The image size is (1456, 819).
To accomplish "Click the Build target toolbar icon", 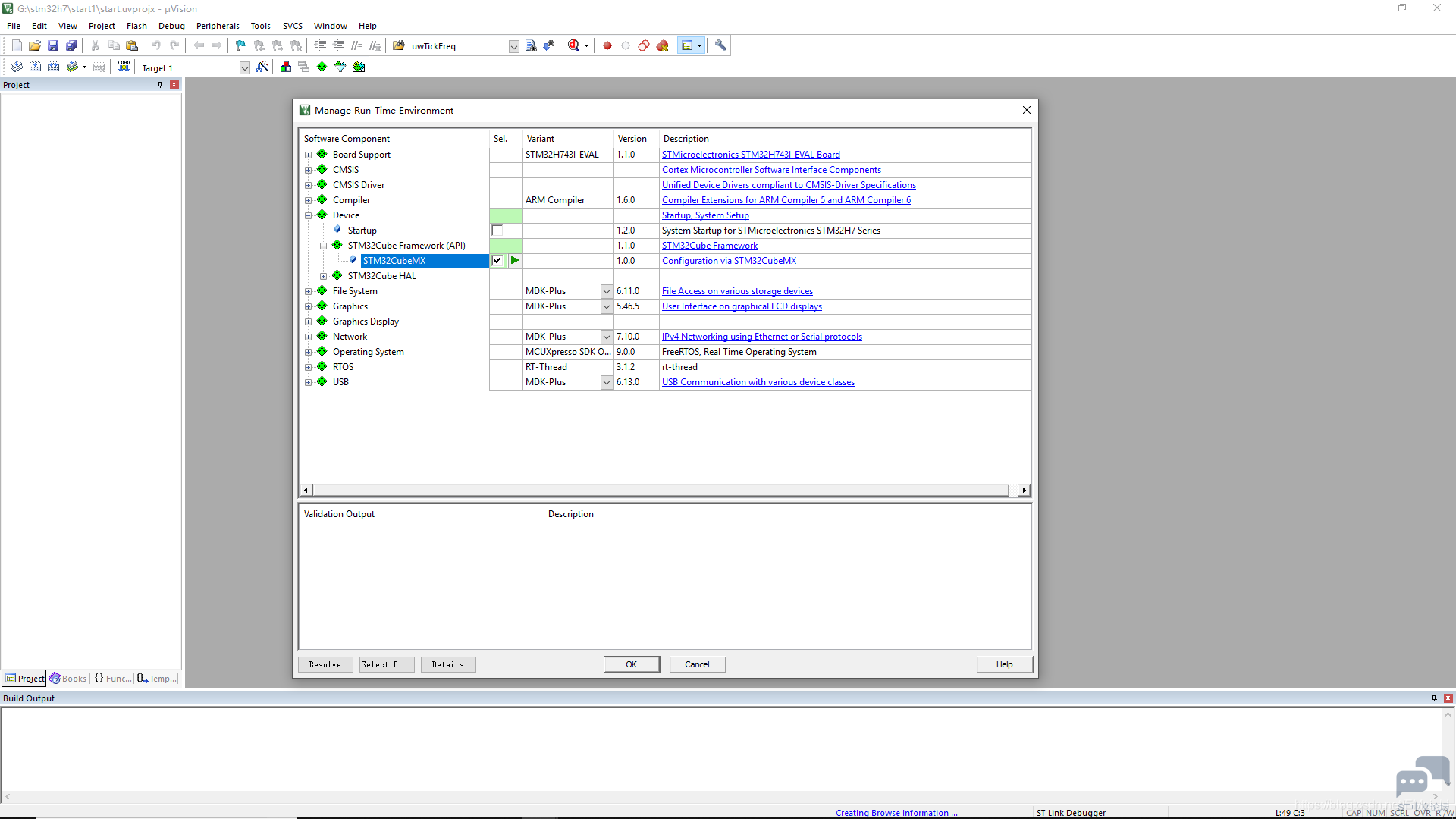I will point(35,67).
